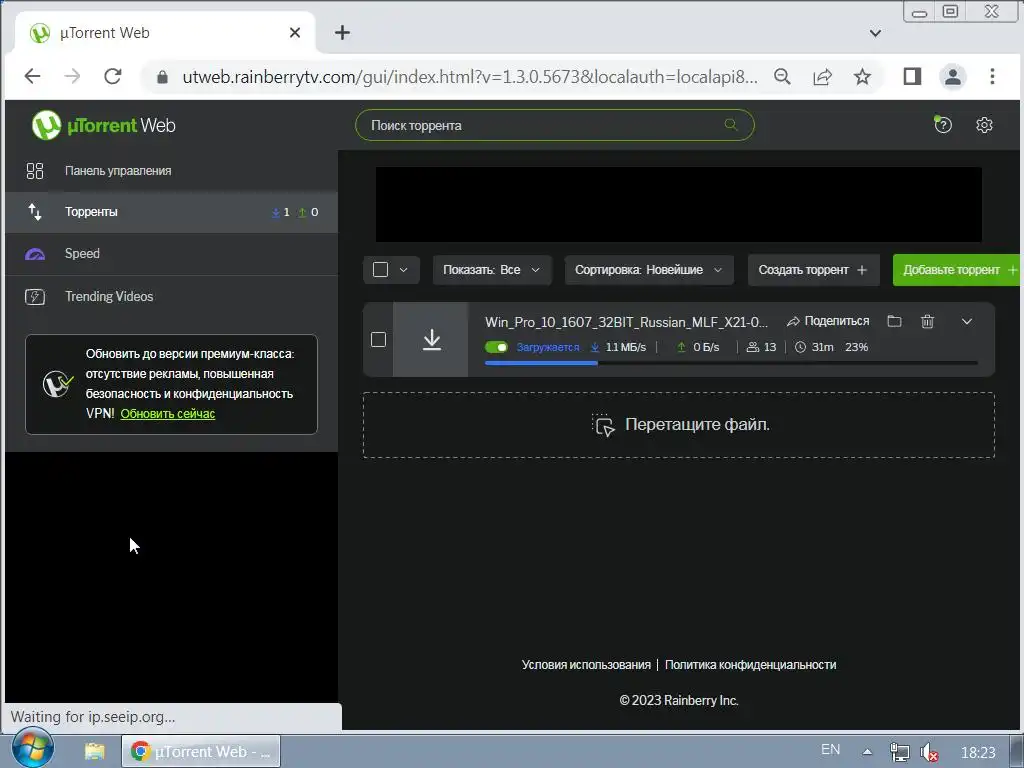The image size is (1024, 768).
Task: Open Политика конфиденциальности link
Action: 750,665
